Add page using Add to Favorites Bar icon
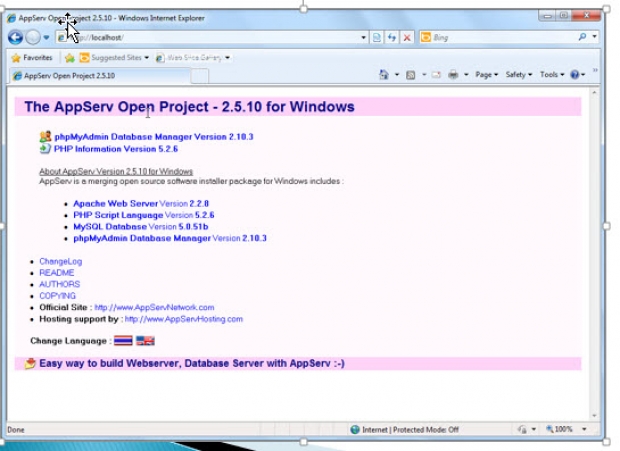Image resolution: width=620 pixels, height=451 pixels. point(70,58)
